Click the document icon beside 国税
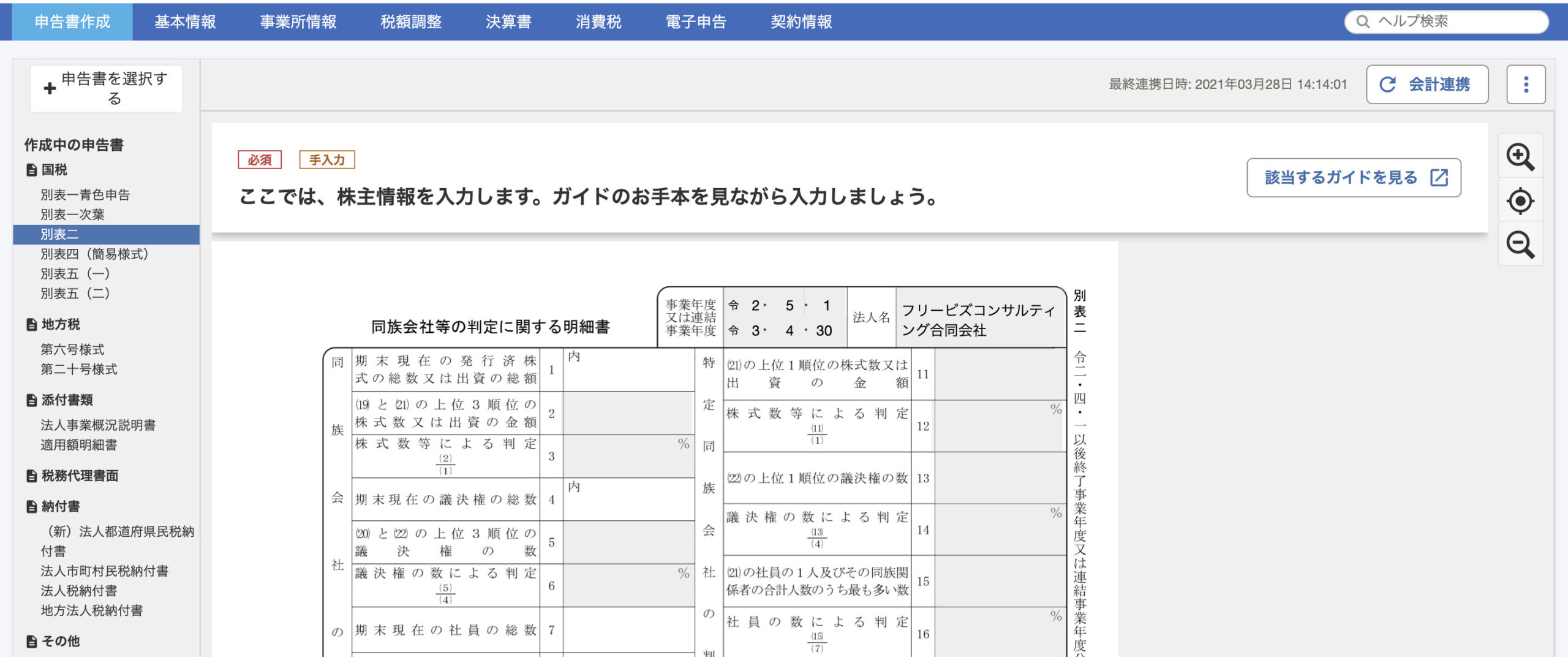 (32, 170)
